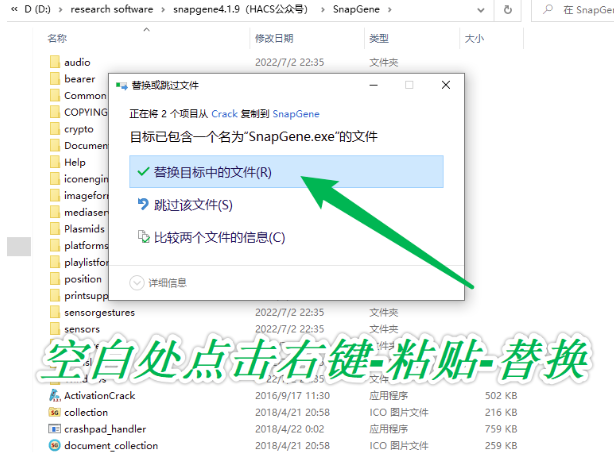Image resolution: width=614 pixels, height=472 pixels.
Task: Select the iconengin folder icon
Action: coord(55,179)
